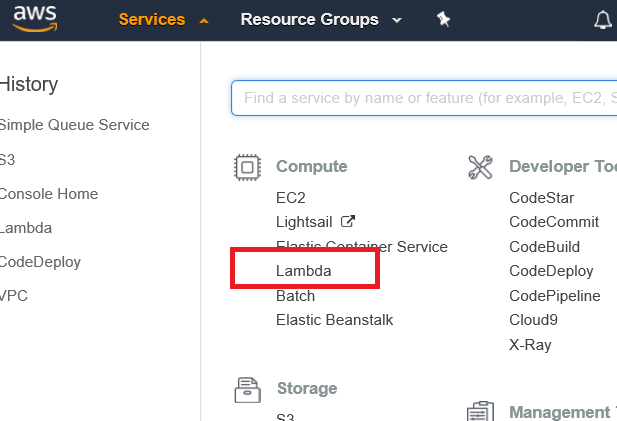
Task: Open notifications bell icon
Action: 603,20
